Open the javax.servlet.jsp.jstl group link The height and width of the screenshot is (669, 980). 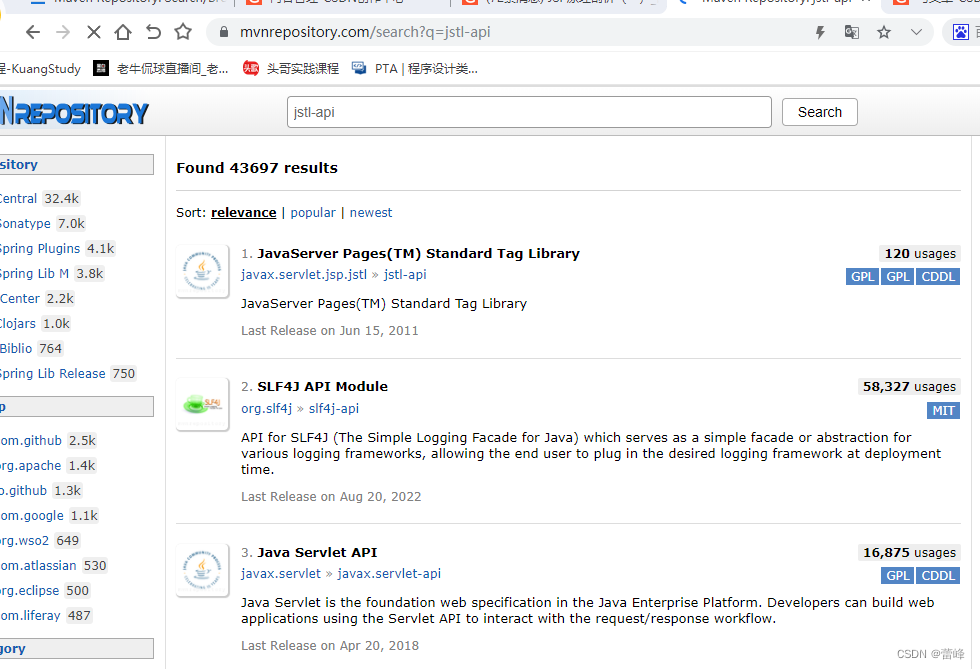(x=304, y=274)
